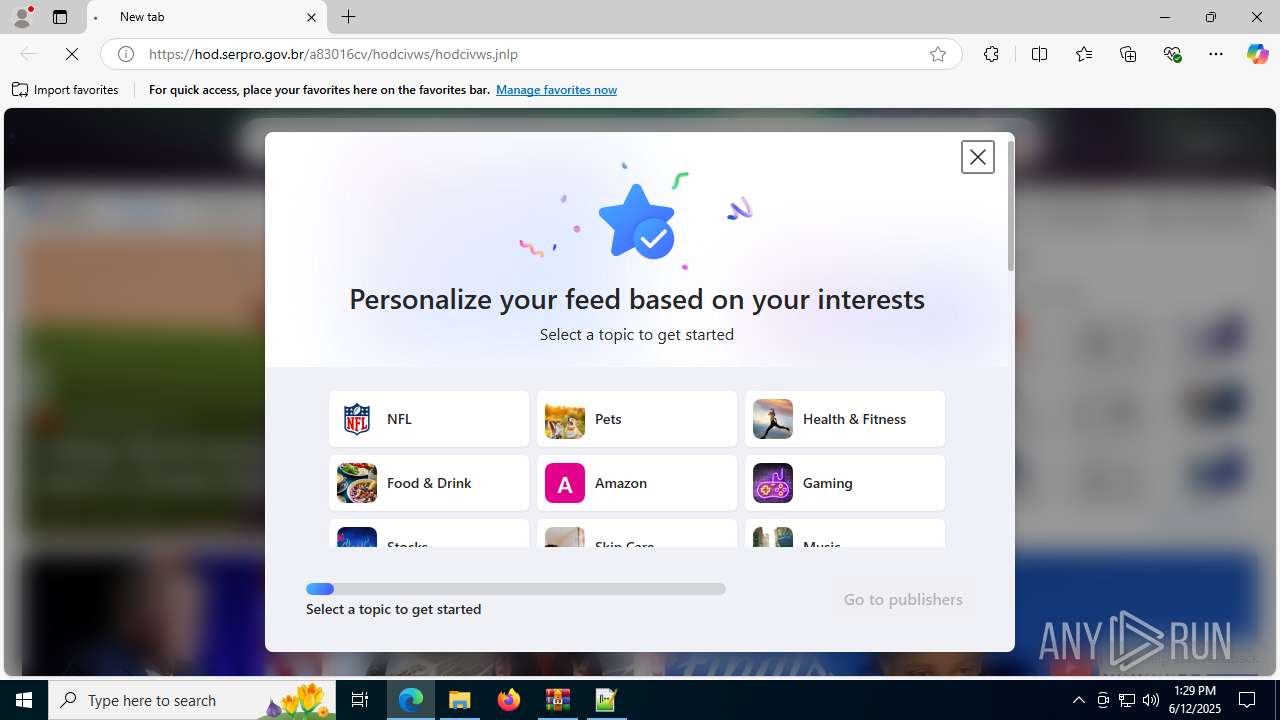
Task: Select the Food & Drink topic
Action: point(429,483)
